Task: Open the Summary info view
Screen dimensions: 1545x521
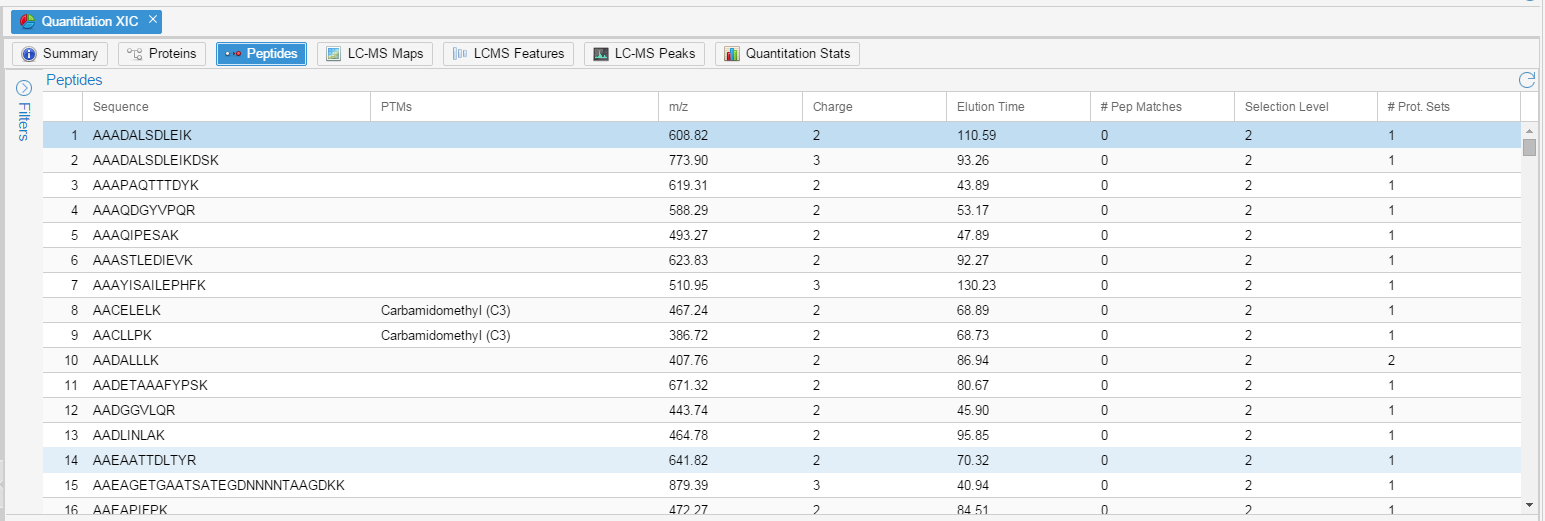Action: tap(60, 54)
